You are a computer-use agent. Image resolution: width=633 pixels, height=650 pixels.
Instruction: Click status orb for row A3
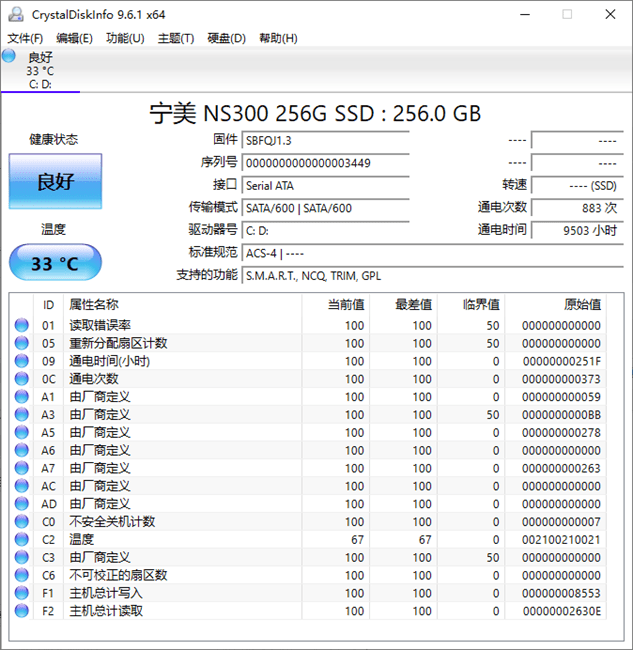click(22, 415)
